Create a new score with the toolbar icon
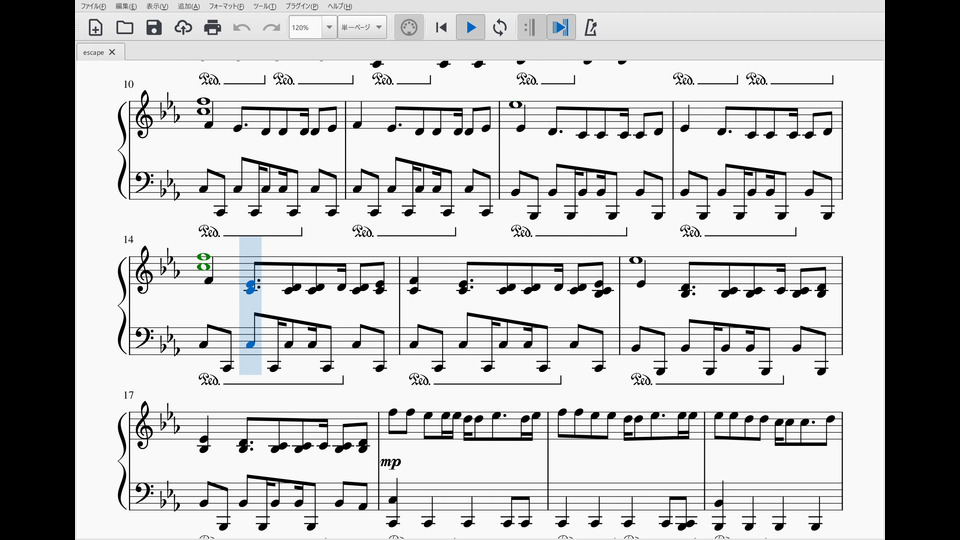960x540 pixels. 96,28
